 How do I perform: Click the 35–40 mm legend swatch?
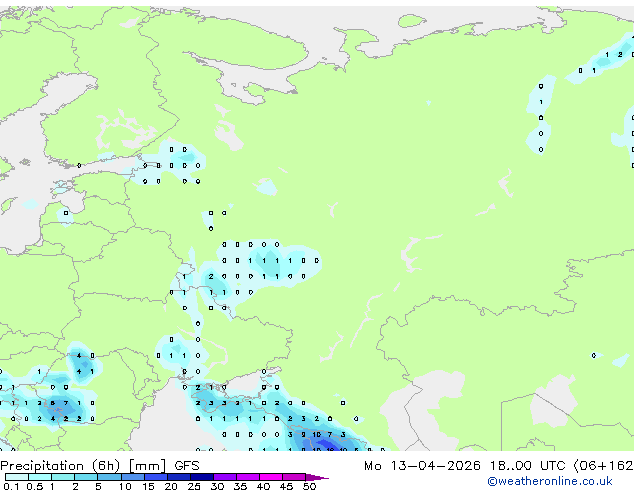(248, 477)
